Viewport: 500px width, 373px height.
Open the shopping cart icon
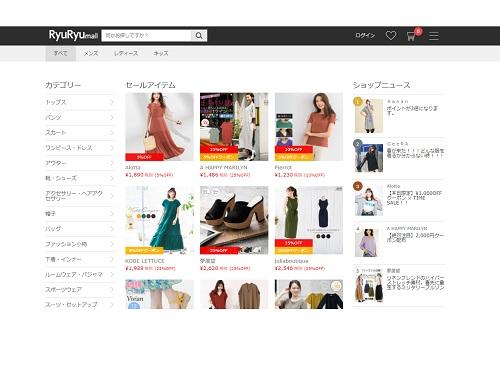pos(411,36)
